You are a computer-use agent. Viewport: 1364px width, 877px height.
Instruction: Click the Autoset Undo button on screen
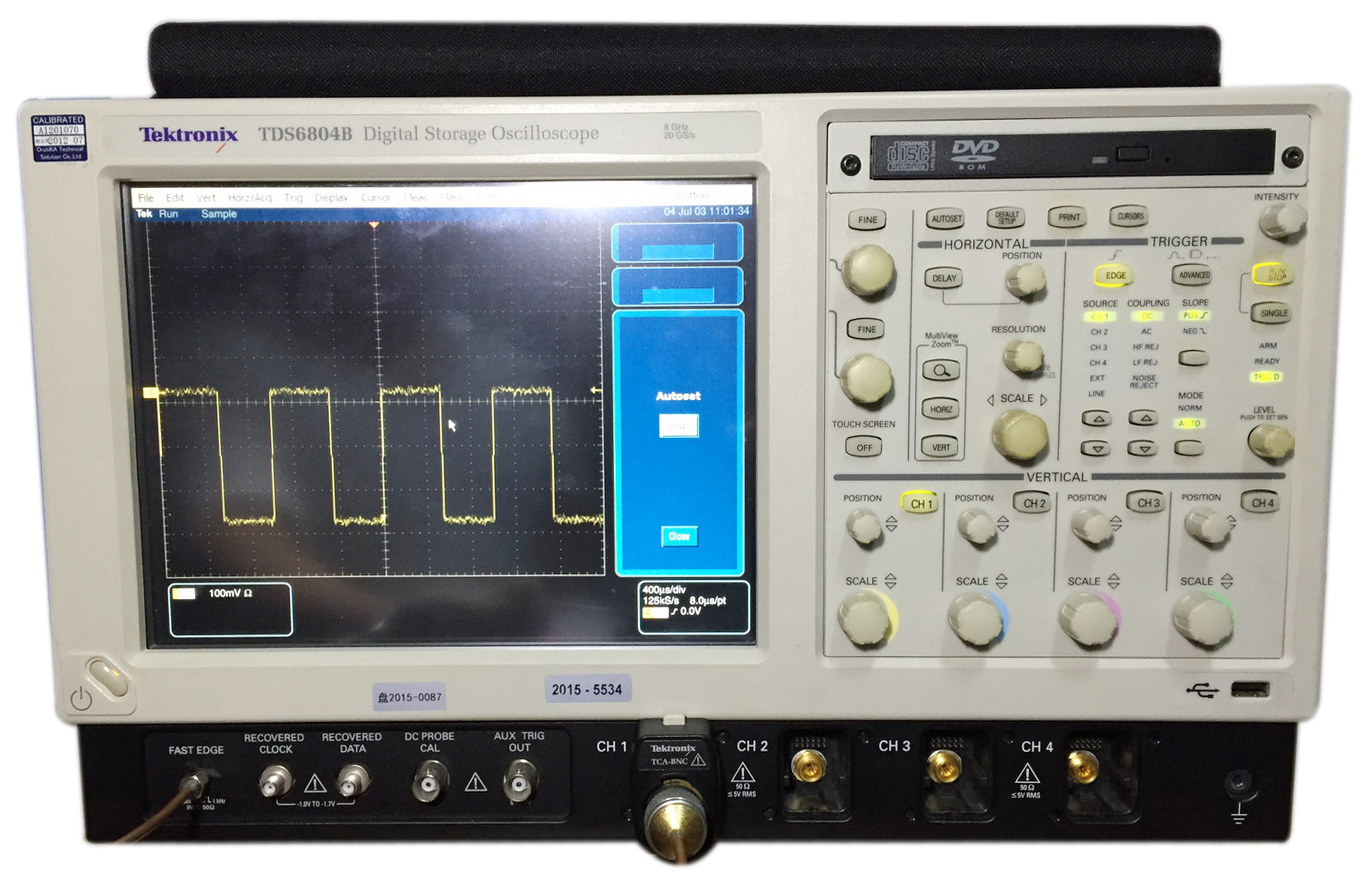tap(678, 426)
